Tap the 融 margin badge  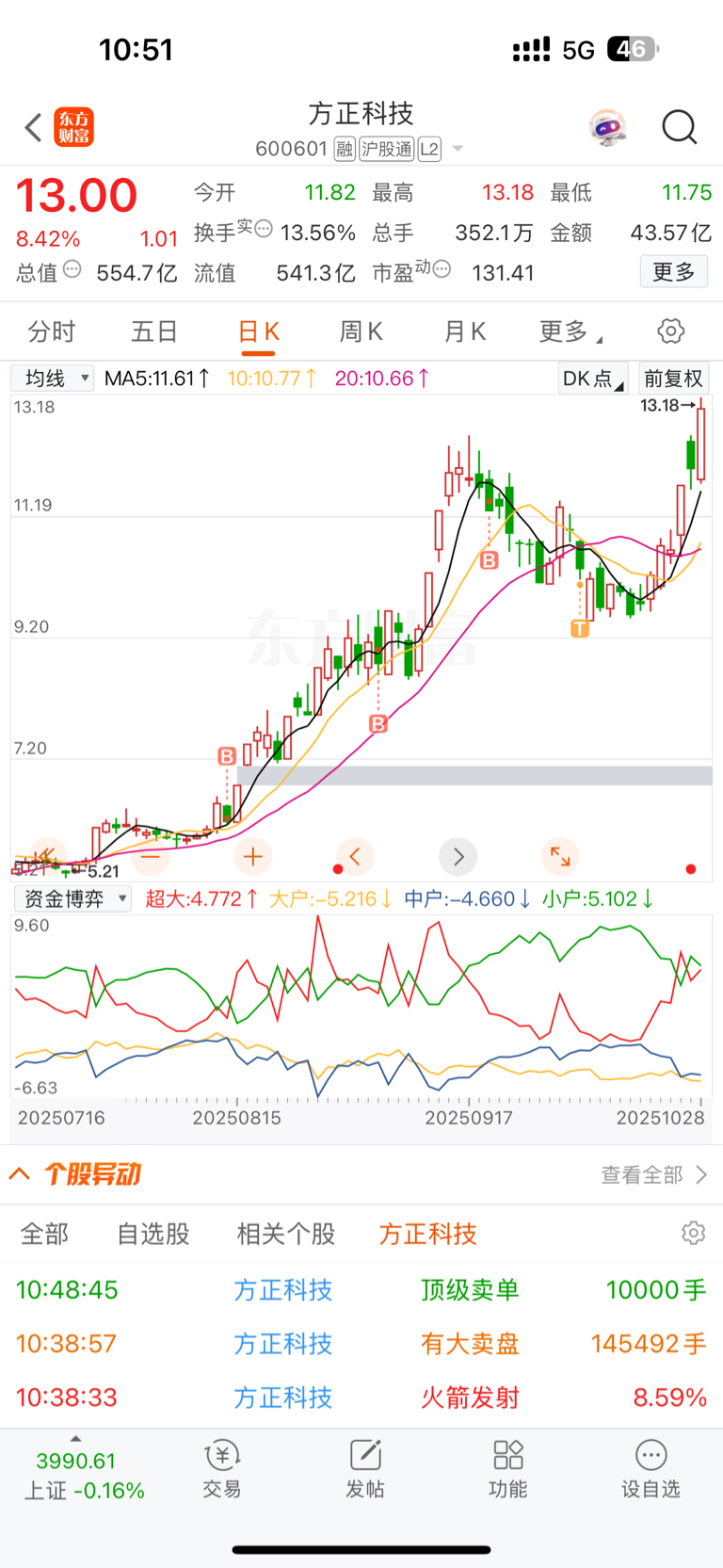(x=345, y=149)
